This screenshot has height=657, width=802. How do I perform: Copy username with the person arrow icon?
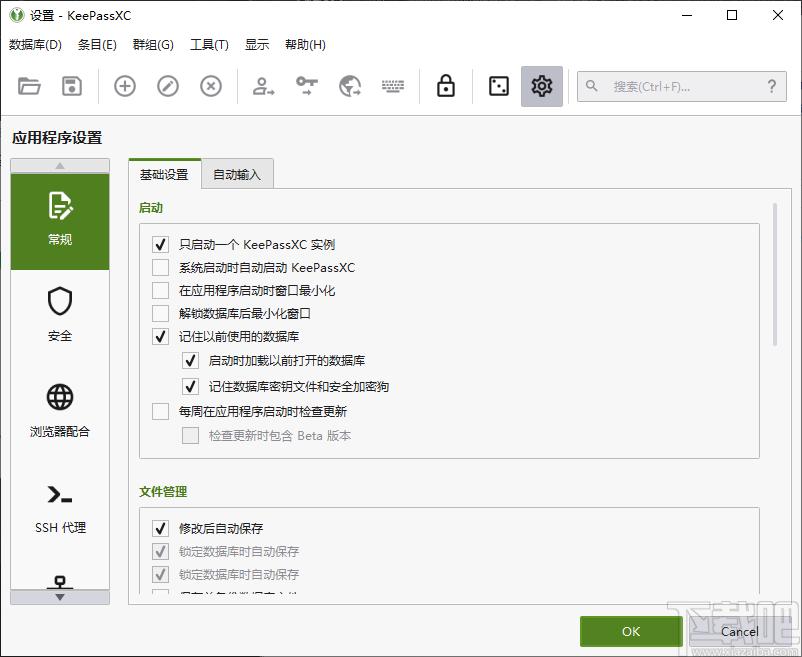[263, 86]
